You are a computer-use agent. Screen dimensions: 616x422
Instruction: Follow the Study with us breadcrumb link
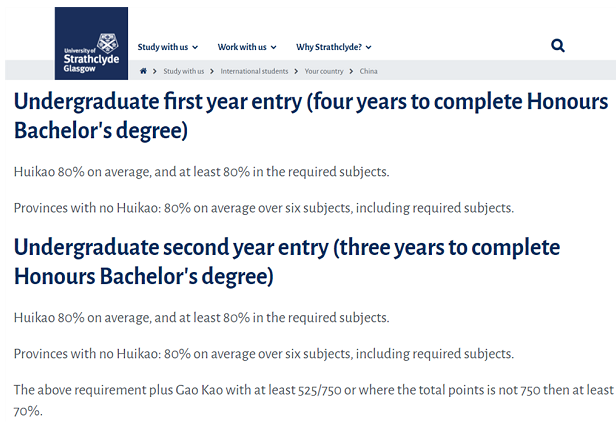coord(183,71)
